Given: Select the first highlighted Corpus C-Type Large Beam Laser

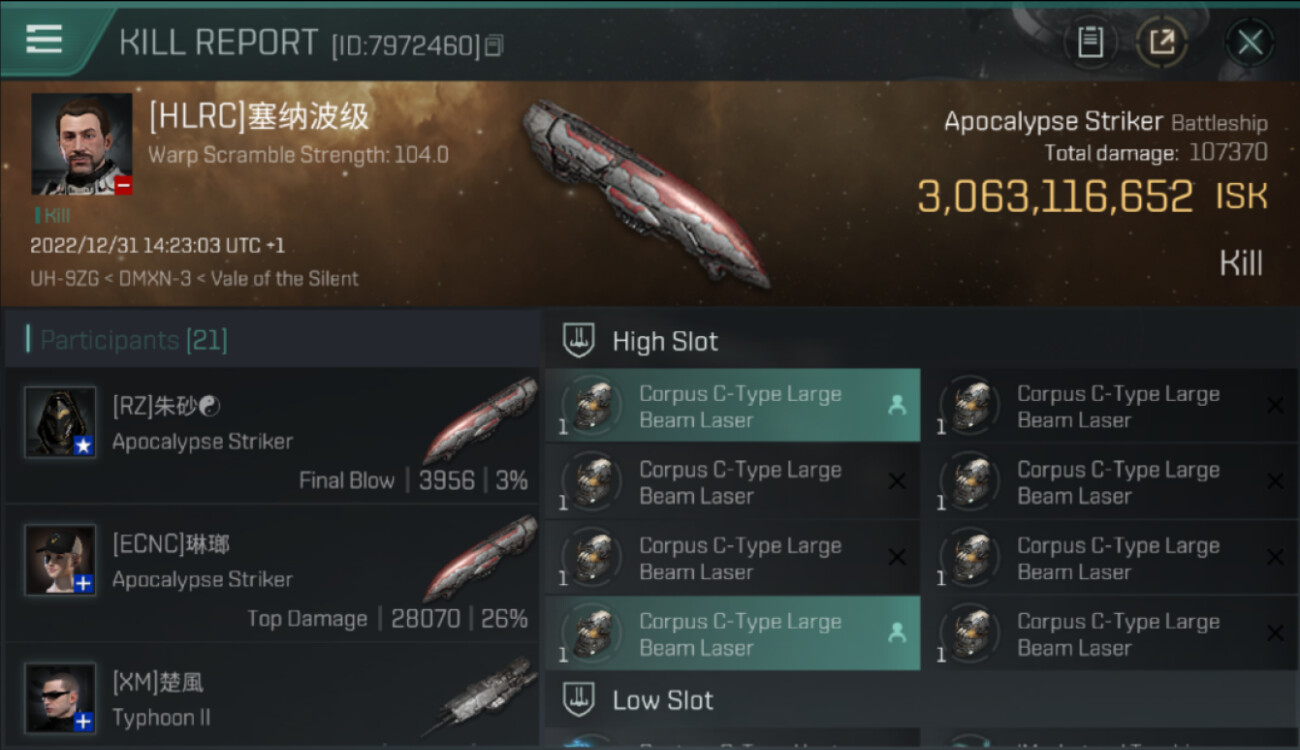Looking at the screenshot, I should 732,406.
